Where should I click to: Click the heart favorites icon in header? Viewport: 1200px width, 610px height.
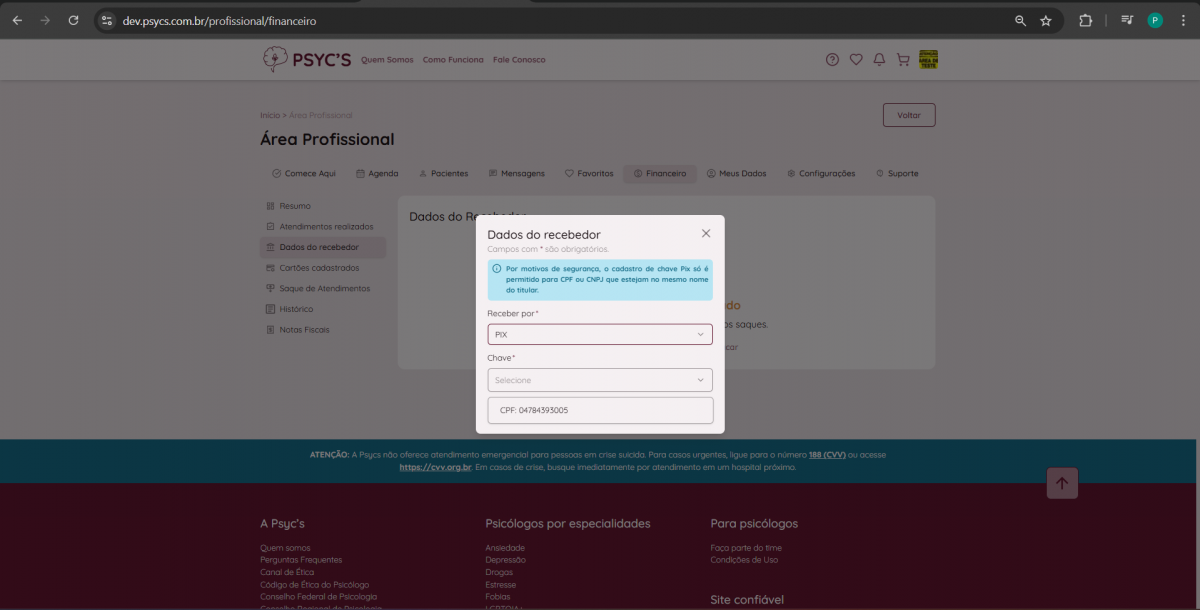[856, 60]
